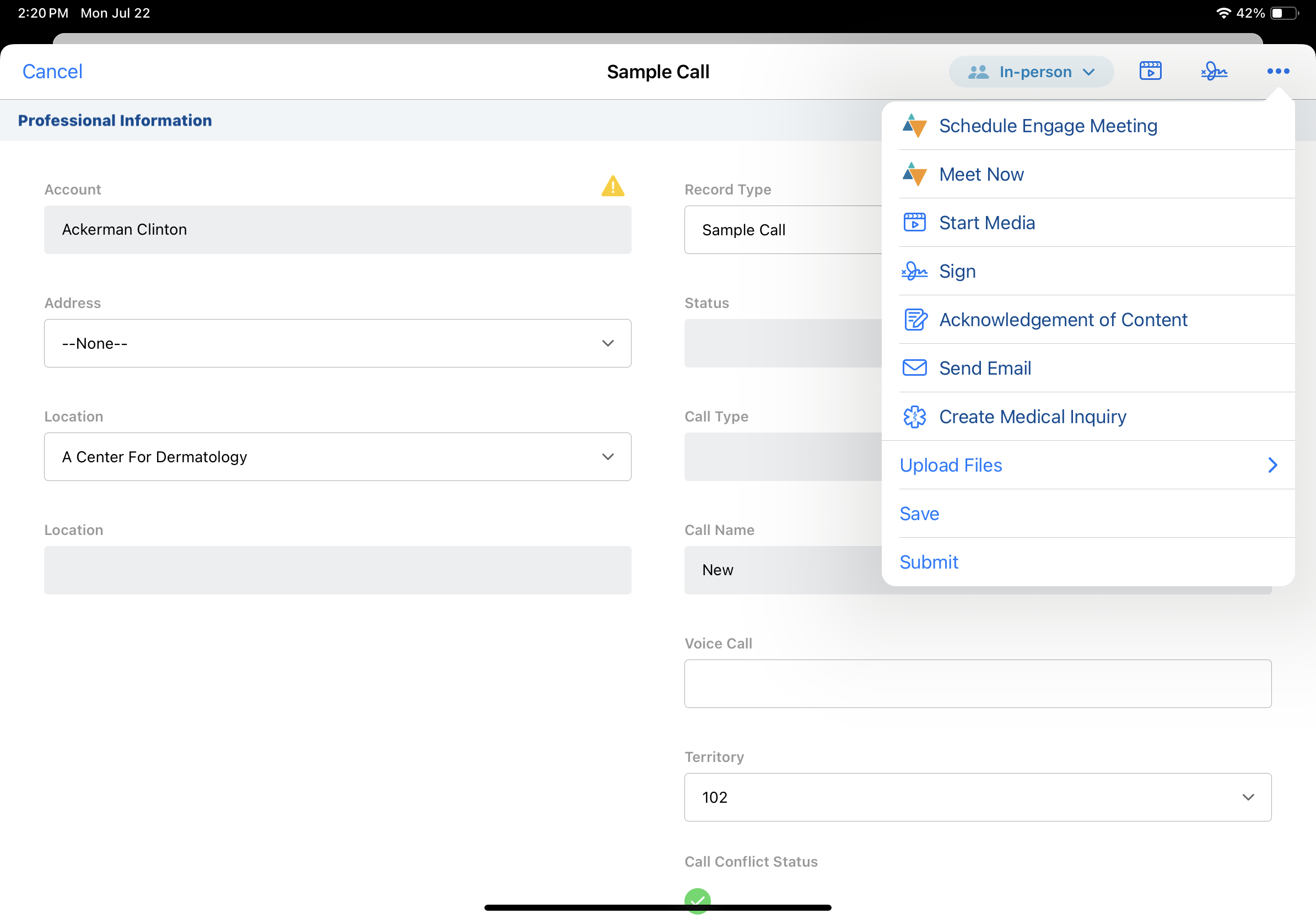Open the Location A Center For Dermatology dropdown

[x=338, y=457]
